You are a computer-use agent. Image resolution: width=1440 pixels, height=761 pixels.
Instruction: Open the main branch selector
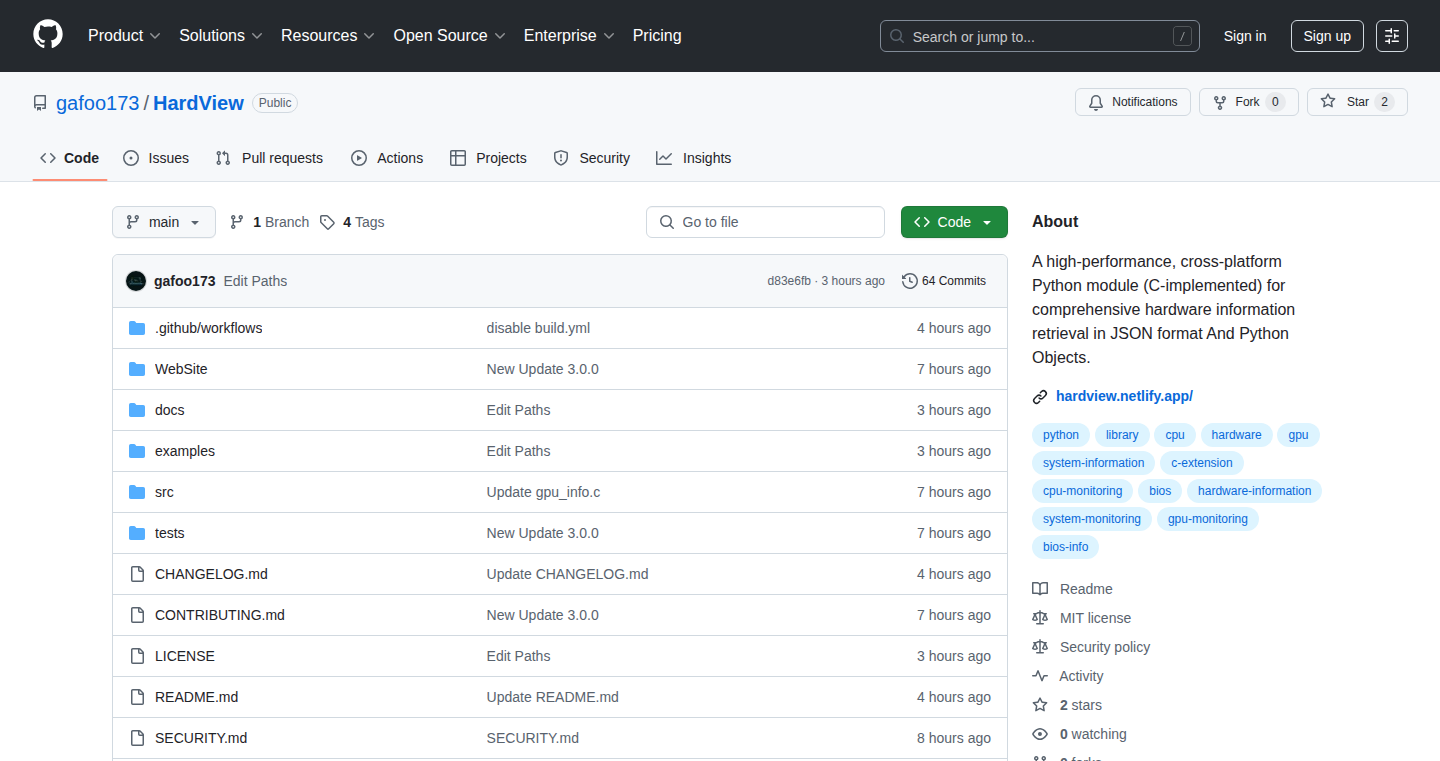[164, 222]
